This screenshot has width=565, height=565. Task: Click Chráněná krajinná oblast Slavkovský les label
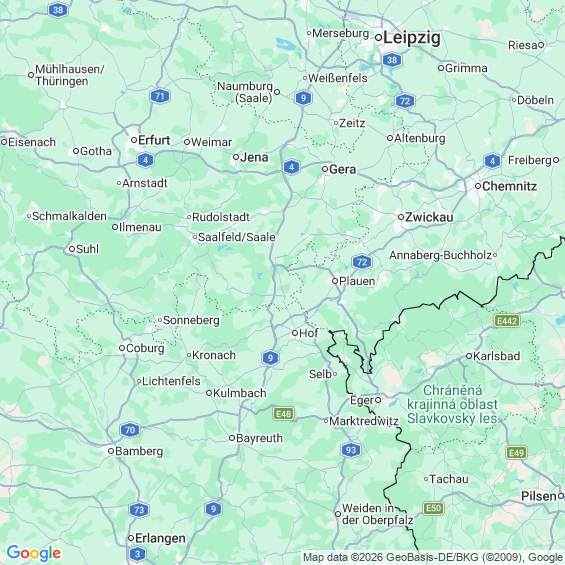point(452,404)
